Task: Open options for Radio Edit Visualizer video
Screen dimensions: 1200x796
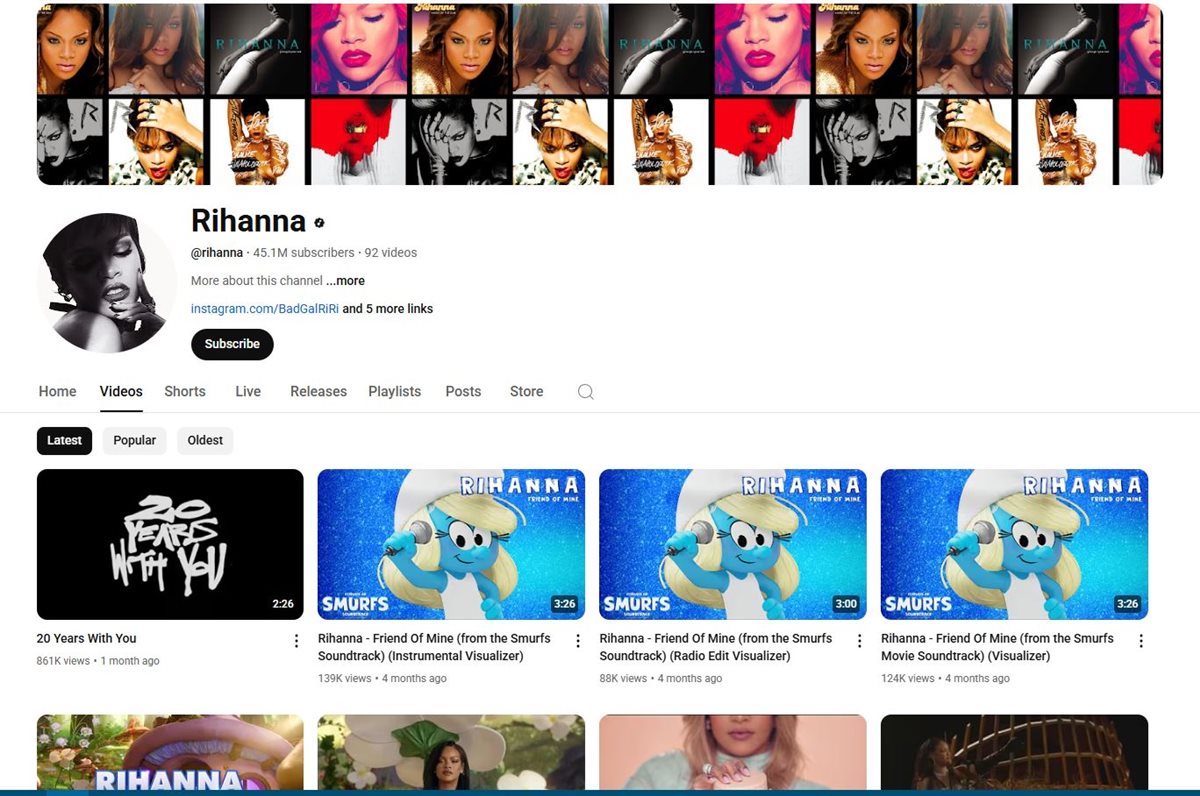Action: click(x=859, y=641)
